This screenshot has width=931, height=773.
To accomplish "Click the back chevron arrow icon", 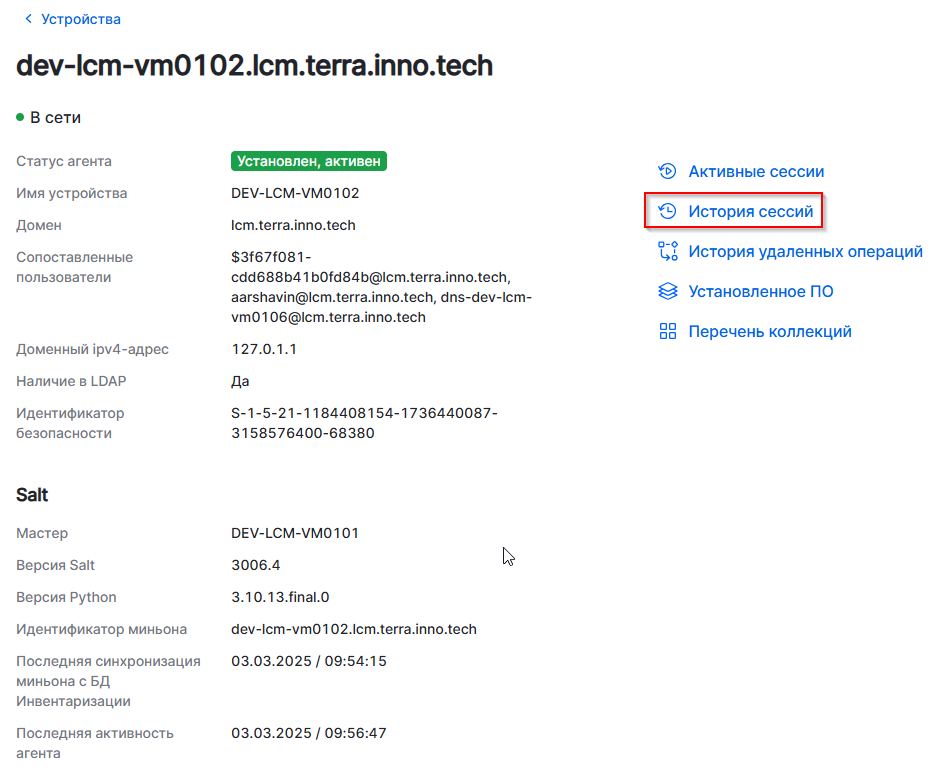I will click(x=28, y=19).
